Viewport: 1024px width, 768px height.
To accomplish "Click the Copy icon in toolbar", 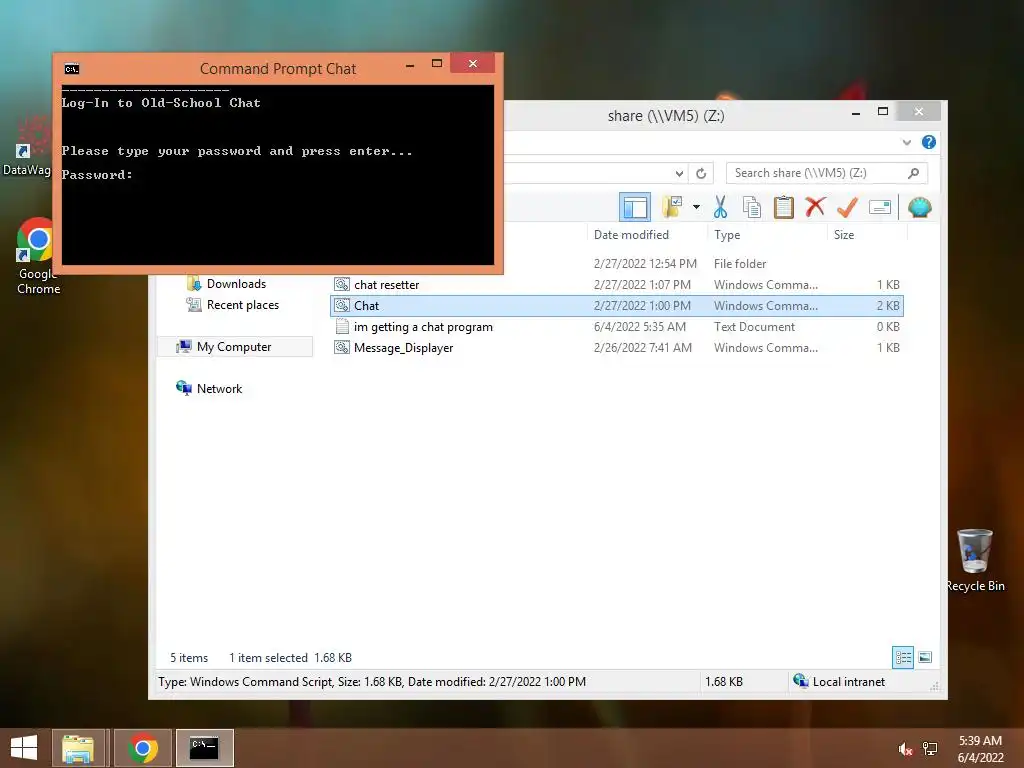I will point(752,207).
